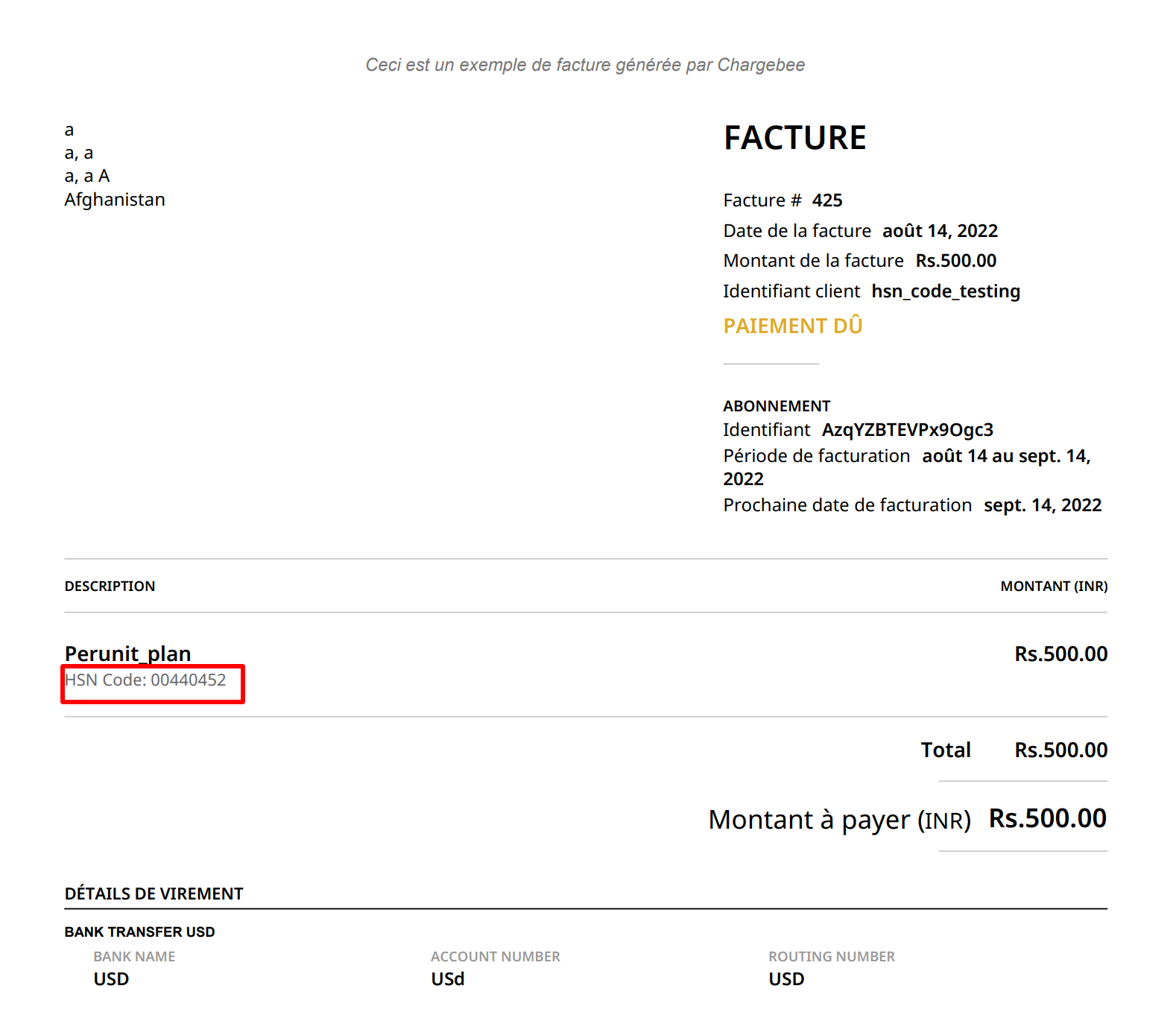Click the DÉTAILS DE VIREMENT section heading
The height and width of the screenshot is (1015, 1176).
[x=154, y=894]
